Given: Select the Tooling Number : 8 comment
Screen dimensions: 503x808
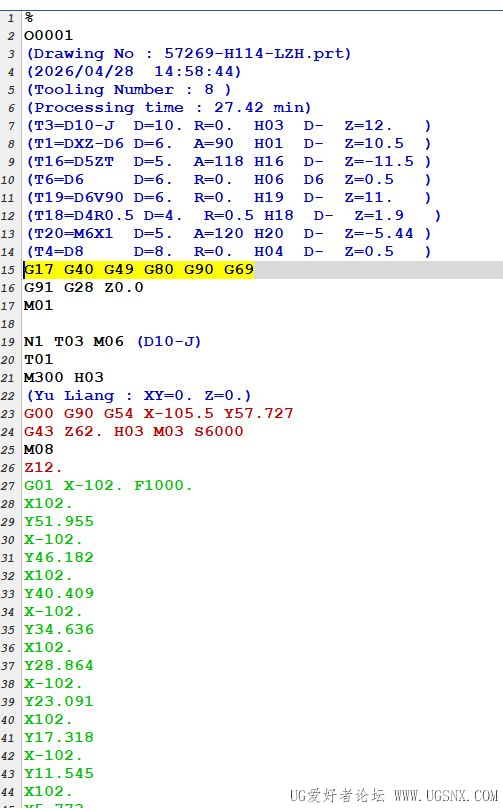Looking at the screenshot, I should tap(128, 90).
